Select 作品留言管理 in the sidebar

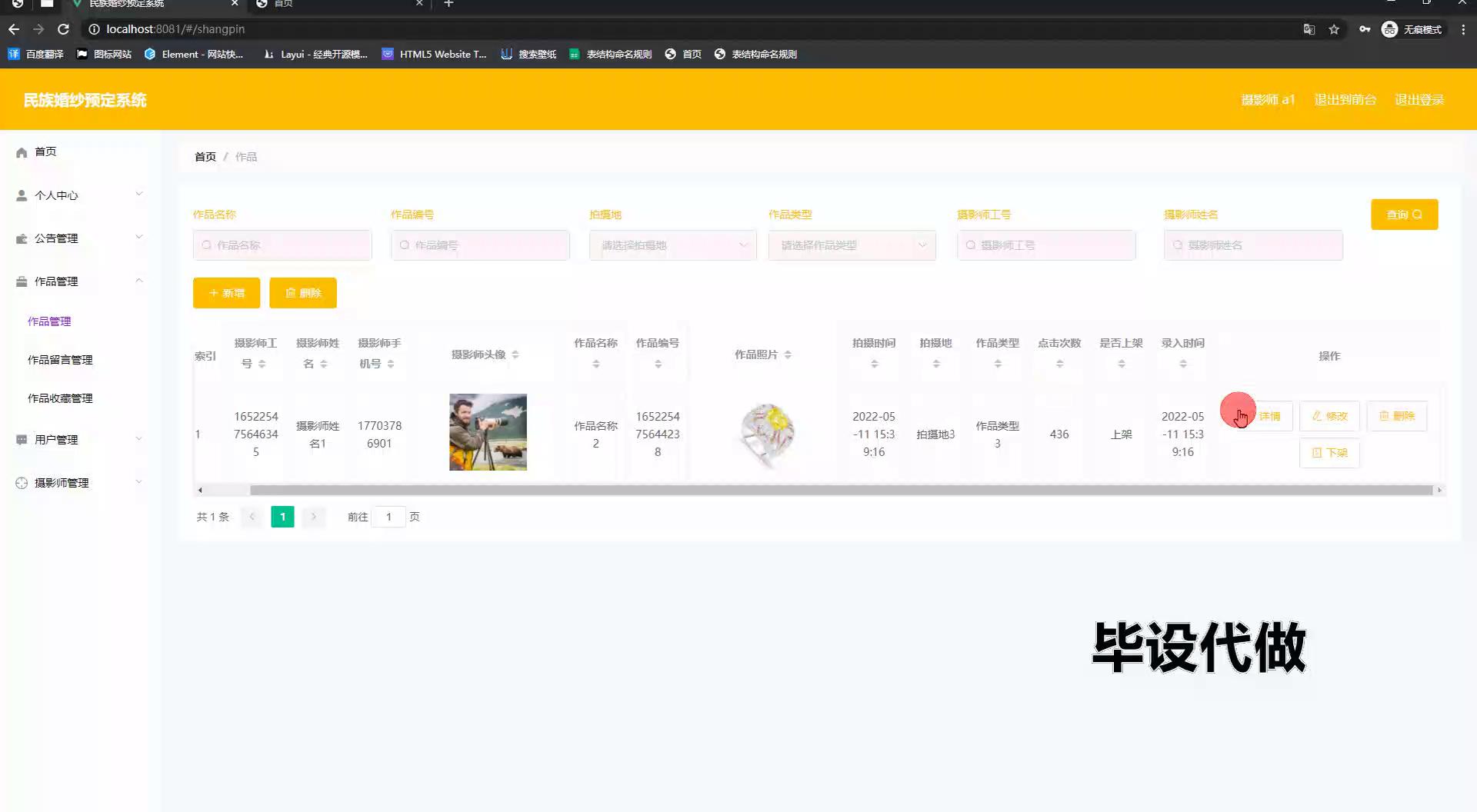click(60, 360)
